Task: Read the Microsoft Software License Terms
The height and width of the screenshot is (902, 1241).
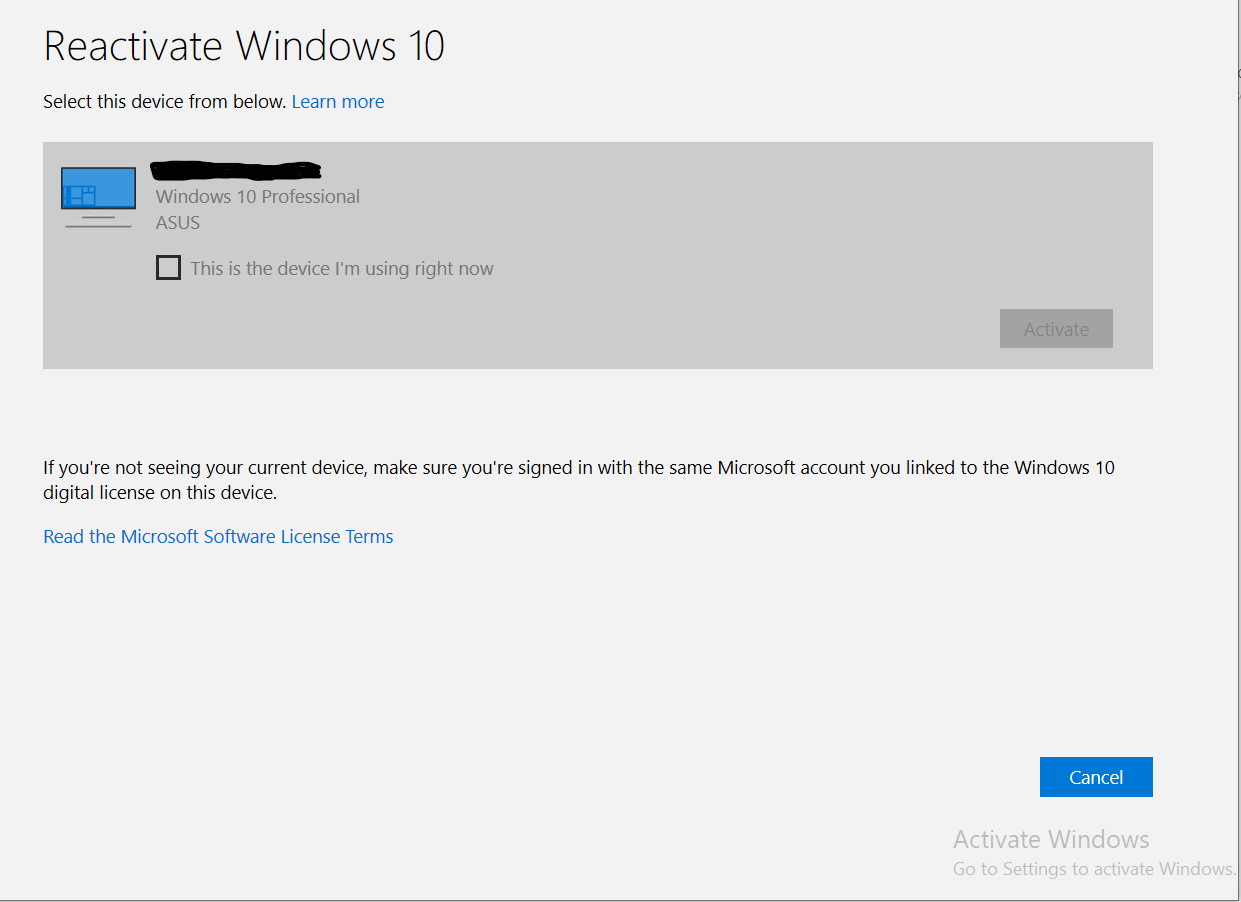Action: tap(218, 537)
